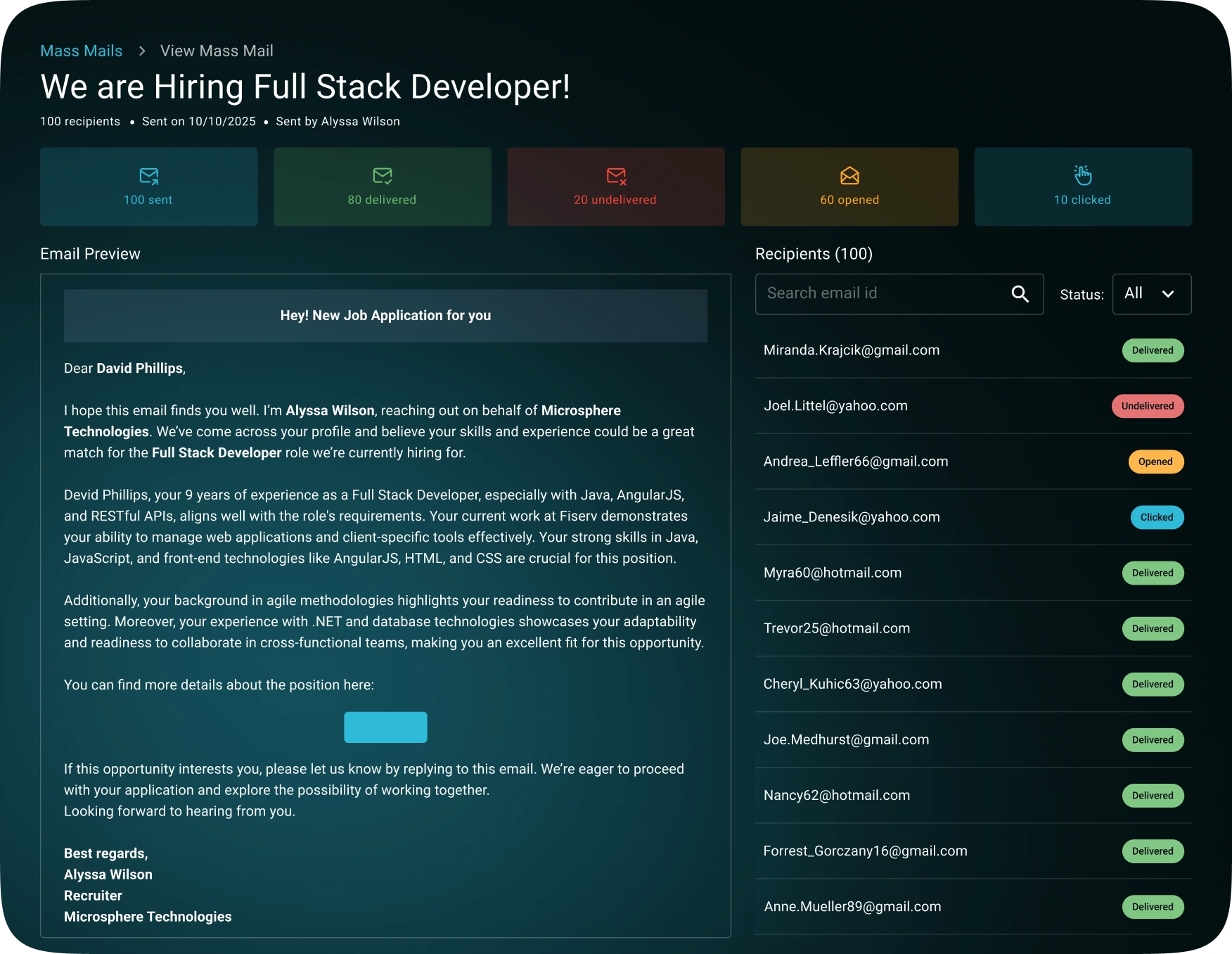The image size is (1232, 954).
Task: Click the Best regards signature line
Action: tap(105, 853)
